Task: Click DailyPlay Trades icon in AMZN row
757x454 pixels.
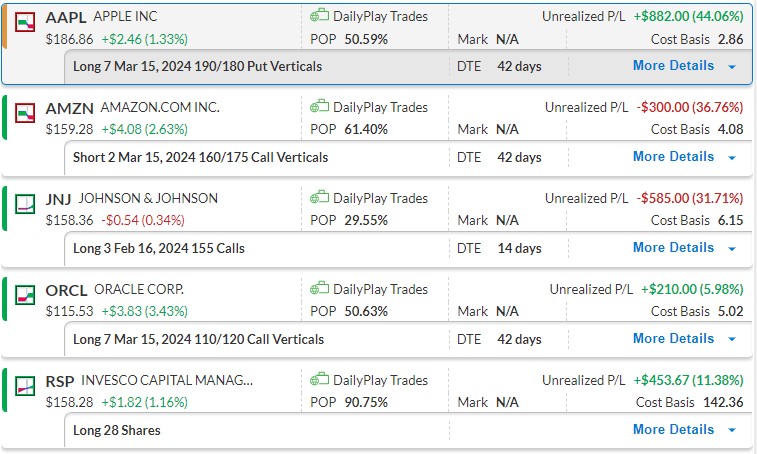Action: pyautogui.click(x=319, y=107)
